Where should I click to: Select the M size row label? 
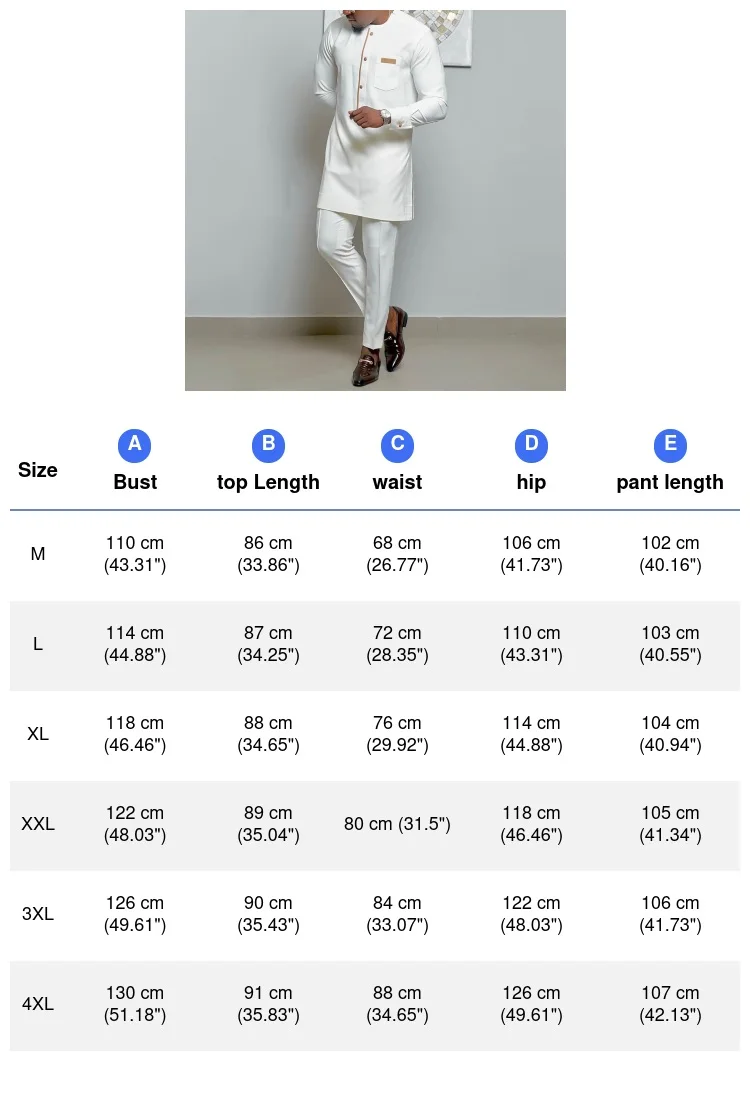38,554
